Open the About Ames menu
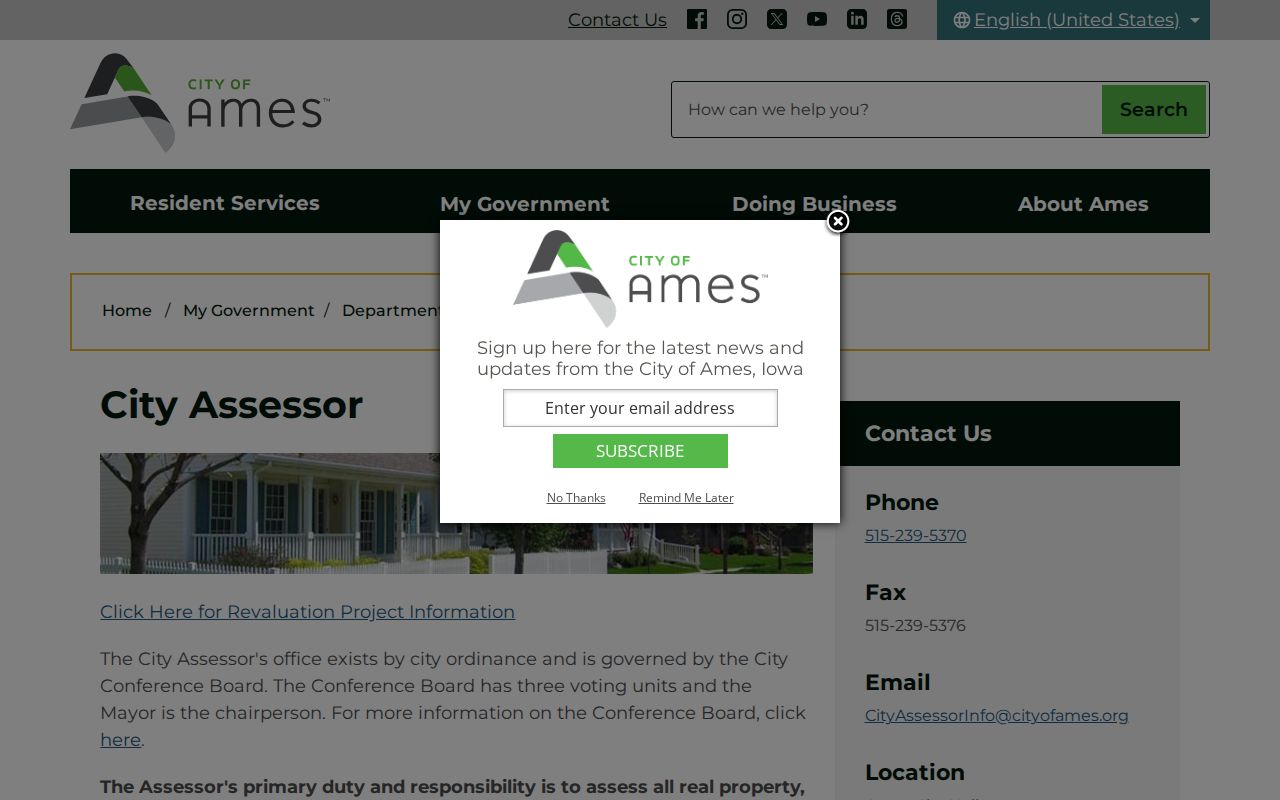Viewport: 1280px width, 800px height. (x=1083, y=204)
